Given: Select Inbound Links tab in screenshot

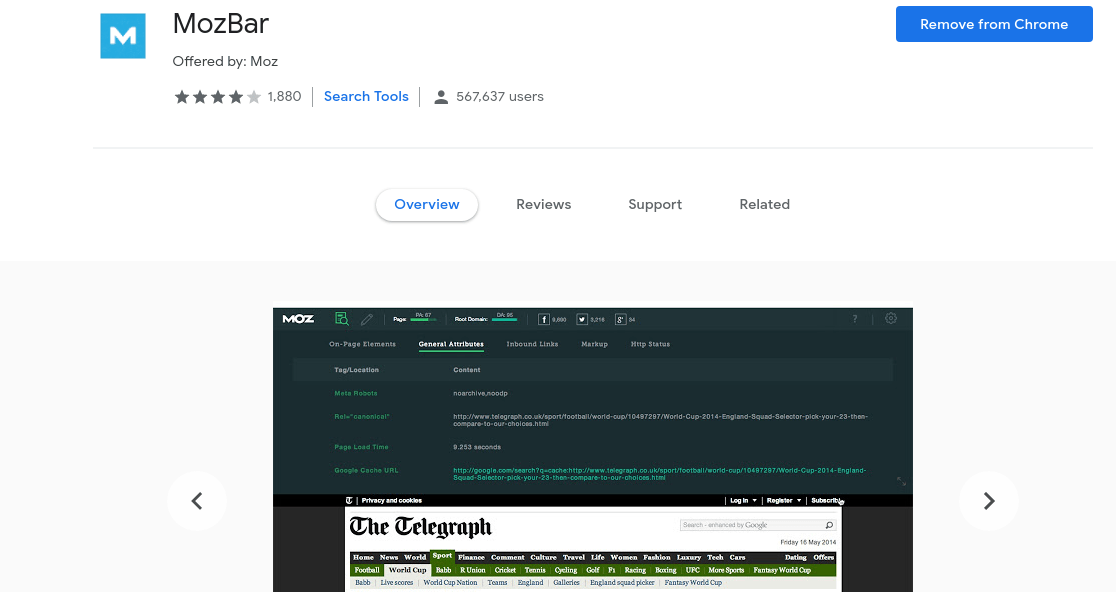Looking at the screenshot, I should (532, 344).
